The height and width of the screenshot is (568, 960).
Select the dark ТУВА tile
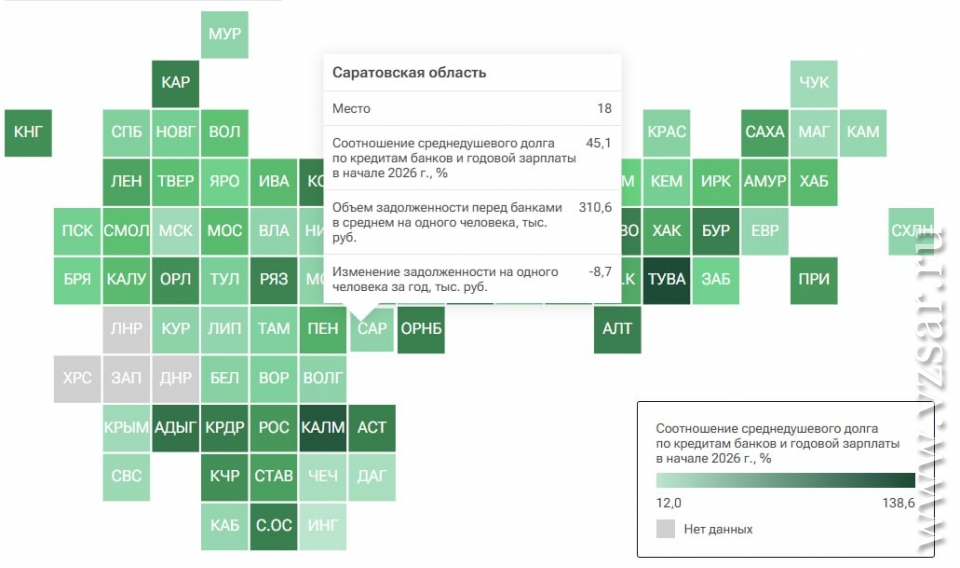click(667, 280)
